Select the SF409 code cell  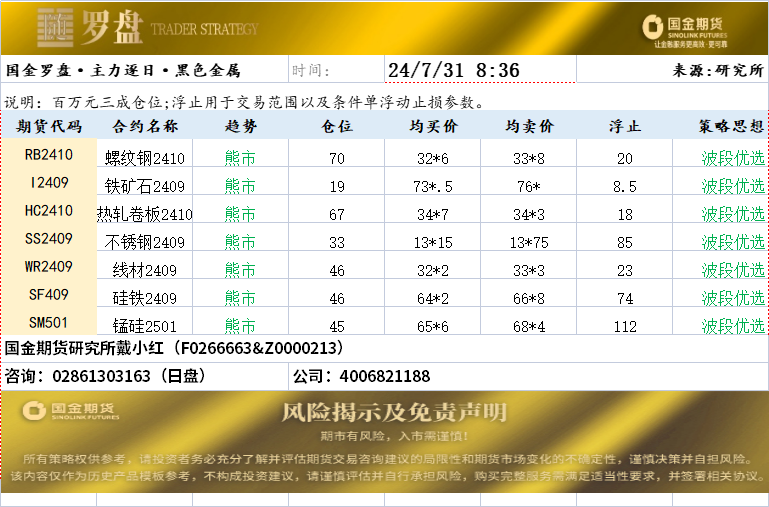(49, 295)
